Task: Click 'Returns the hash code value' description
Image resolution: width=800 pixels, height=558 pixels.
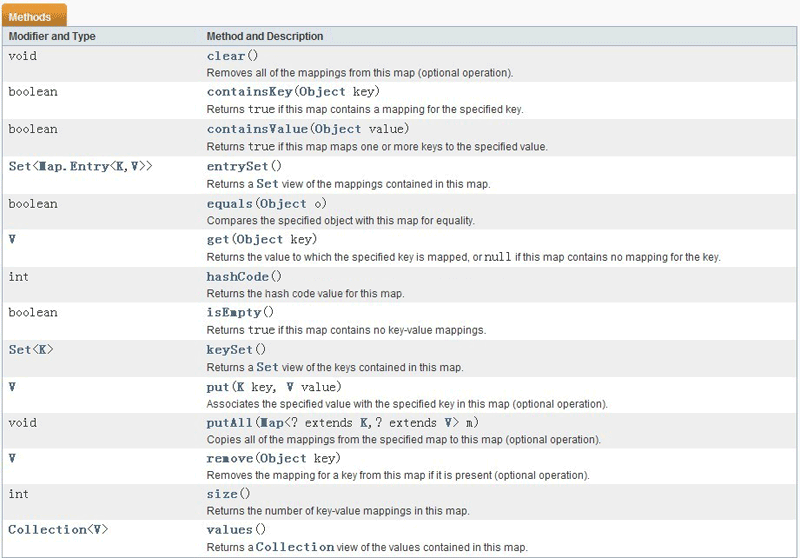Action: [305, 294]
